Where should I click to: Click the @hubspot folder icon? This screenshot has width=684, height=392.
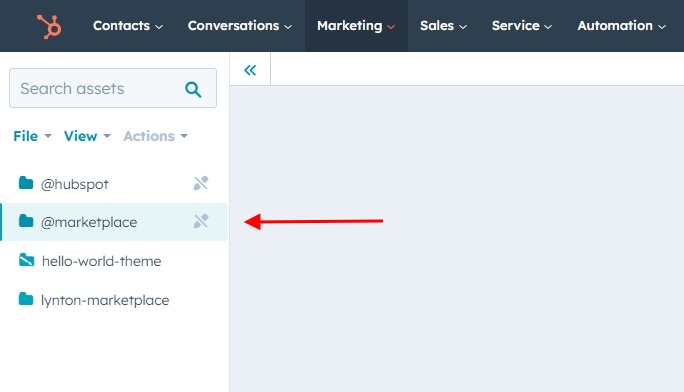tap(26, 183)
